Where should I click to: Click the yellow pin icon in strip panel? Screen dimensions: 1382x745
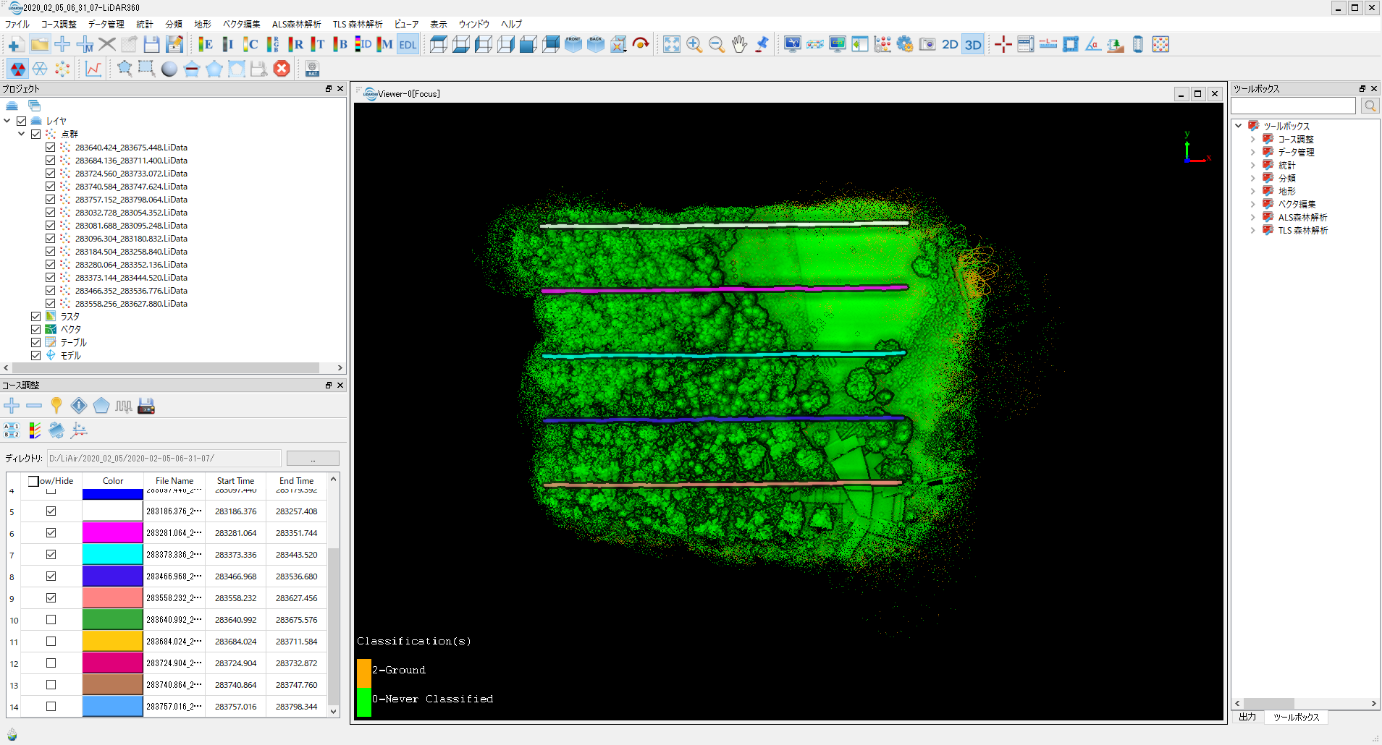pos(57,405)
